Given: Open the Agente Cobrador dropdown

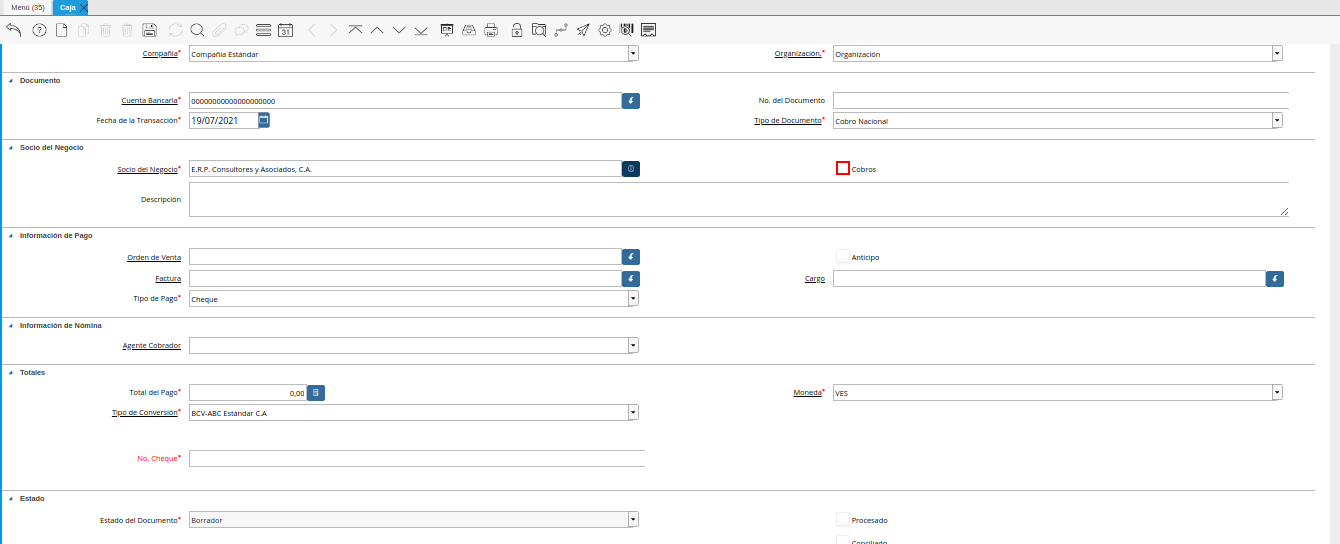Looking at the screenshot, I should point(633,345).
